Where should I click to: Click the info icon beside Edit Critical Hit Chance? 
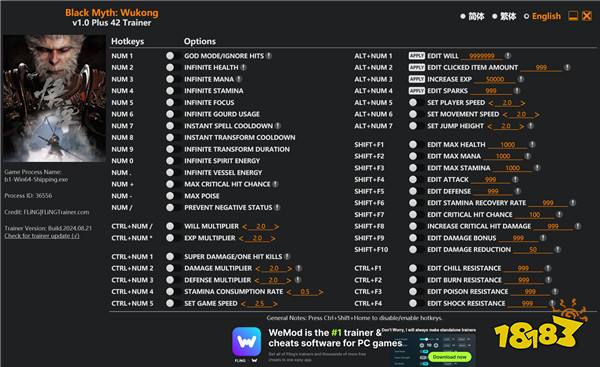point(559,215)
